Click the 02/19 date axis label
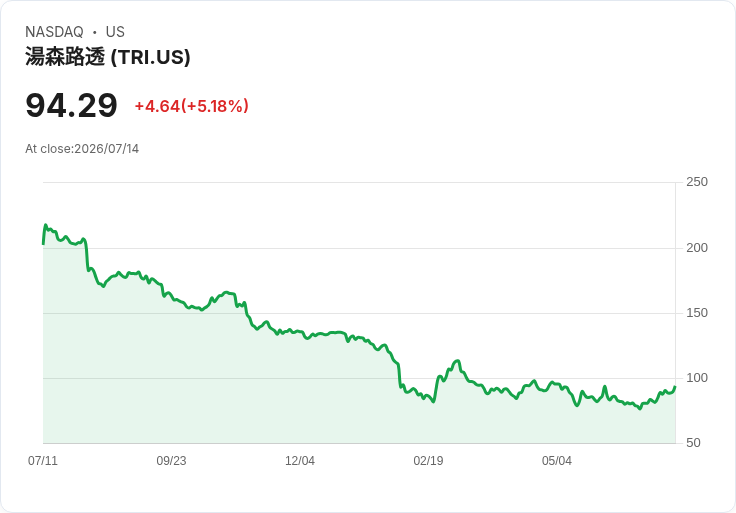Screen dimensions: 736x513 pyautogui.click(x=428, y=460)
